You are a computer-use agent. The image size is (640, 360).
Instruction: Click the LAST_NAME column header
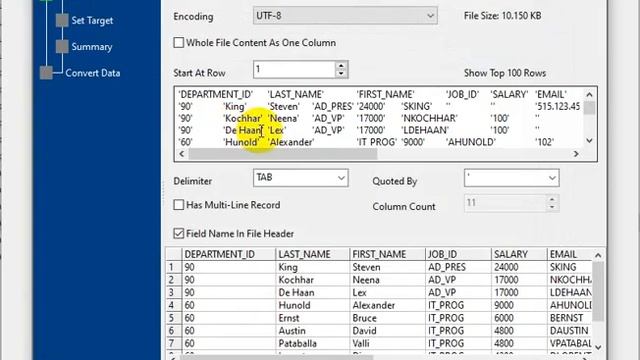click(313, 254)
